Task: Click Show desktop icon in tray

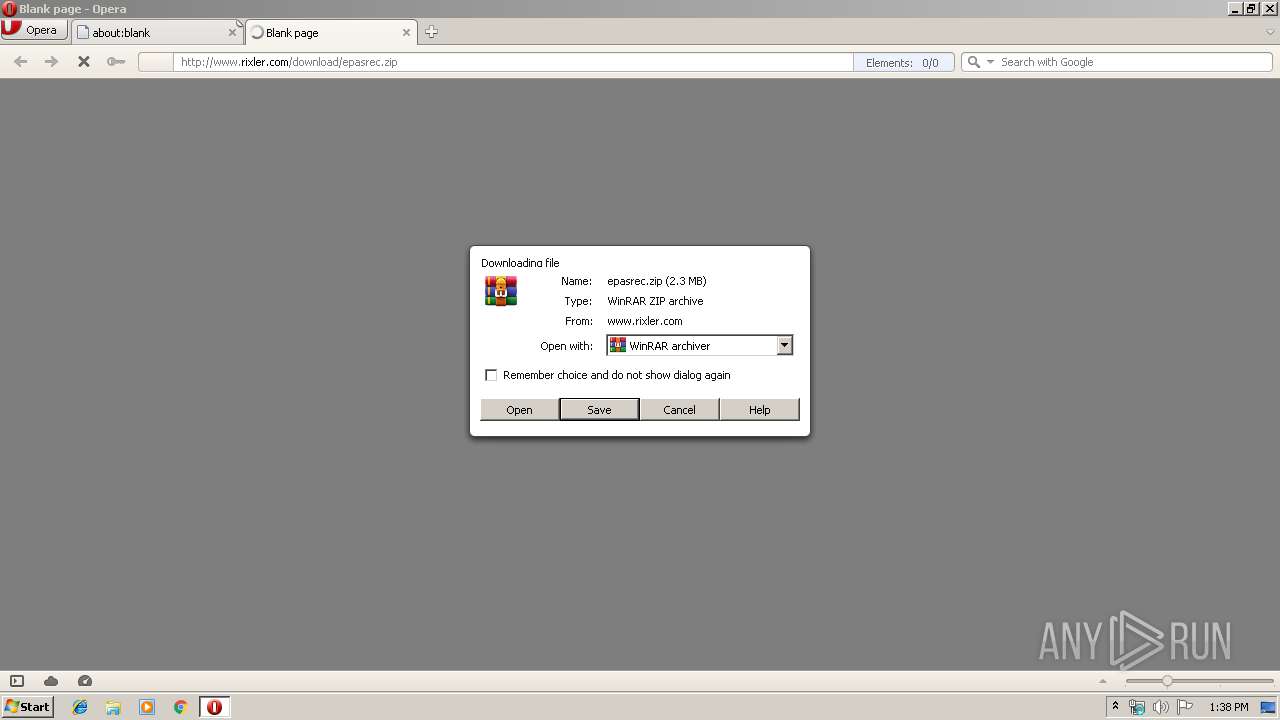Action: 1269,707
